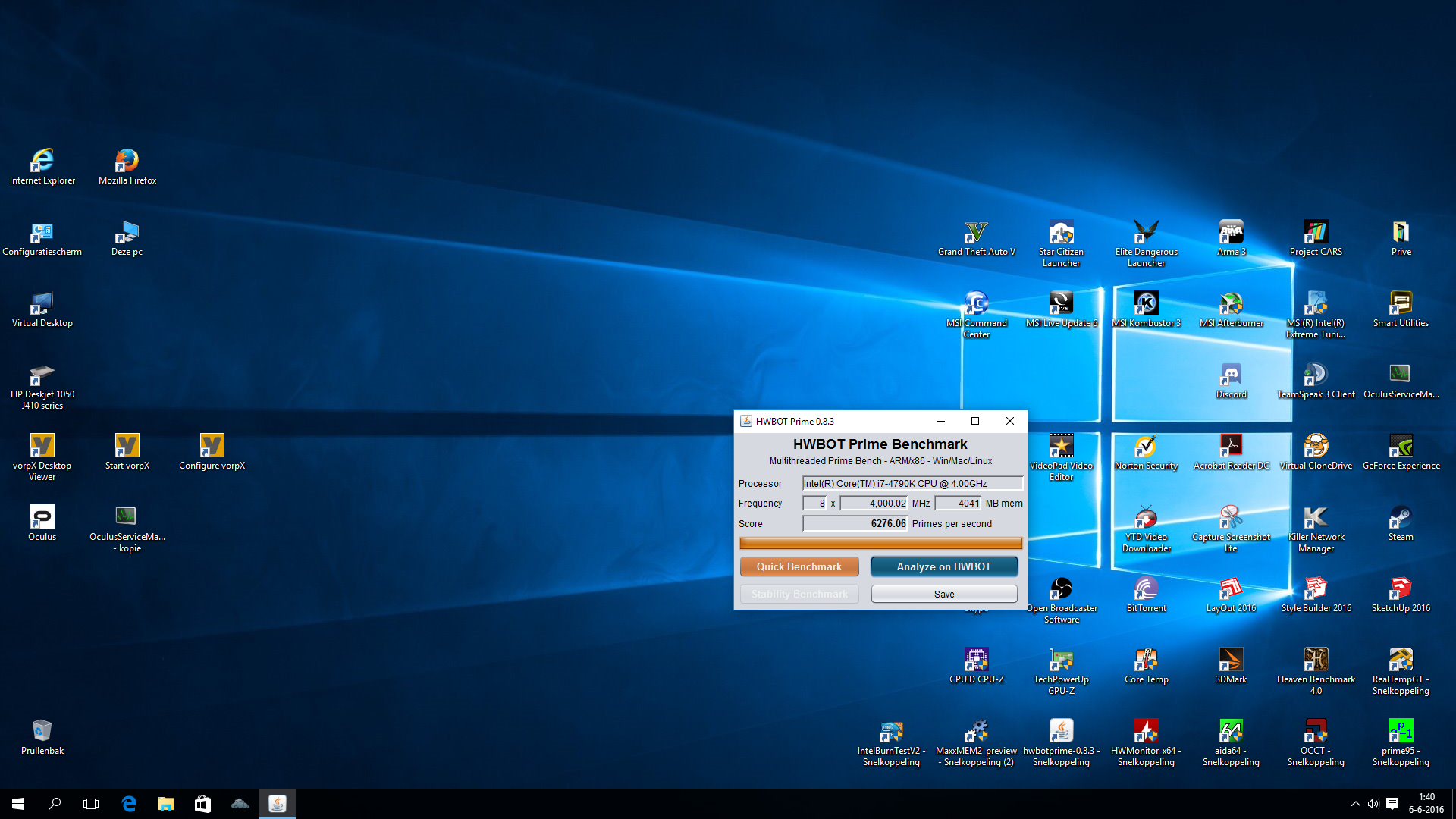Open File Explorer from taskbar

(x=165, y=804)
